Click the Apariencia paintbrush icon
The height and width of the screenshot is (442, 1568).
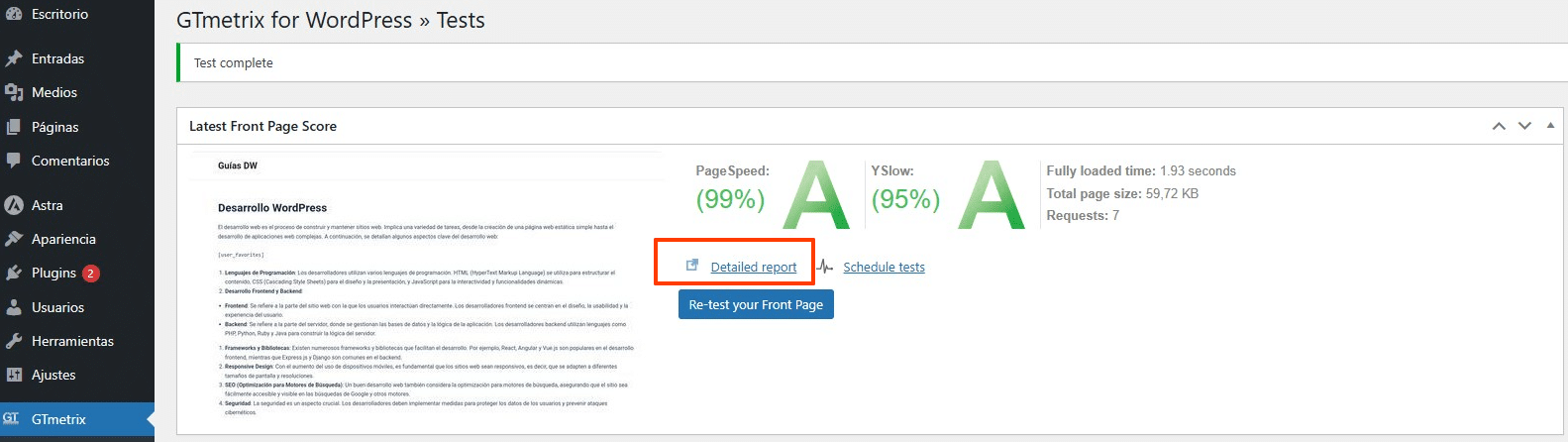coord(14,239)
